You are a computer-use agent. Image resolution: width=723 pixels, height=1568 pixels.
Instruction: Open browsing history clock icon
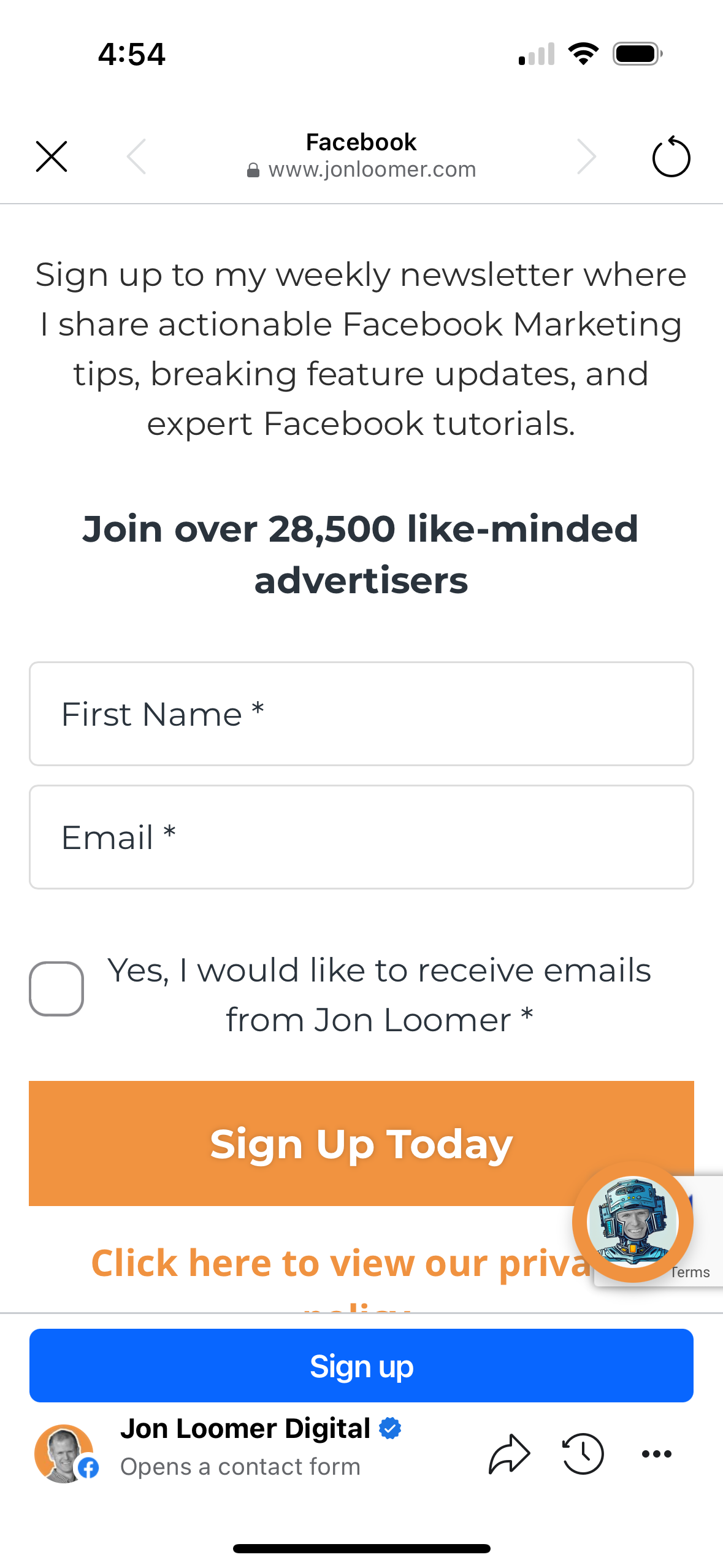tap(583, 1453)
